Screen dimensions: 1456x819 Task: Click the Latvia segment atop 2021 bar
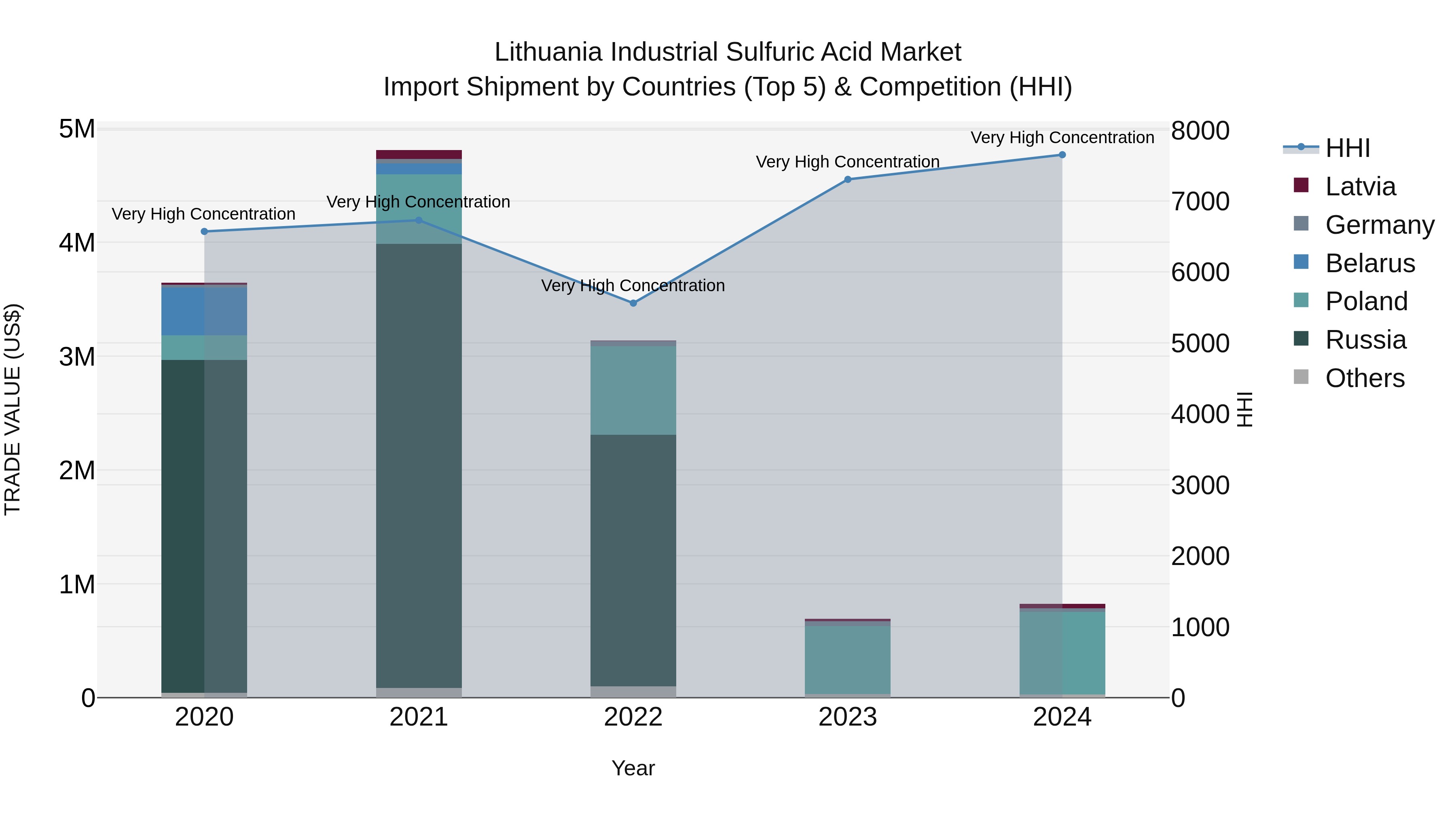click(419, 155)
